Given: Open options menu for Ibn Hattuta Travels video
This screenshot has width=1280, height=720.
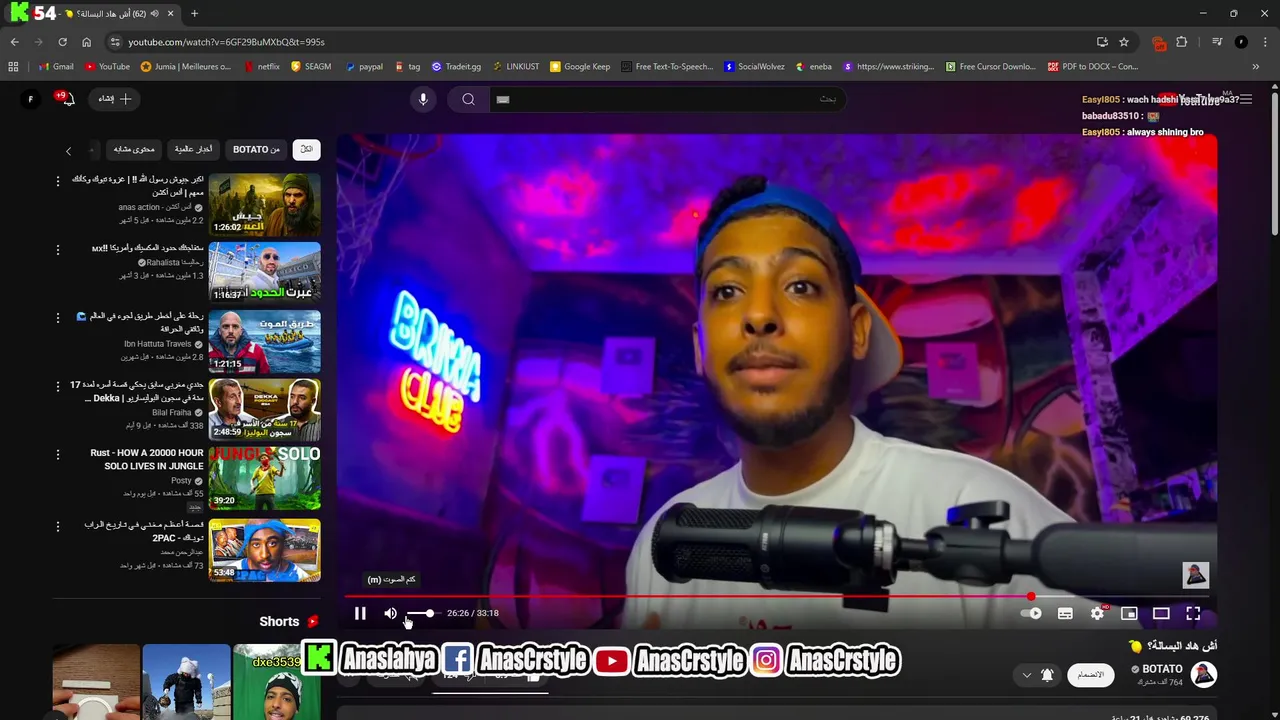Looking at the screenshot, I should pyautogui.click(x=57, y=317).
